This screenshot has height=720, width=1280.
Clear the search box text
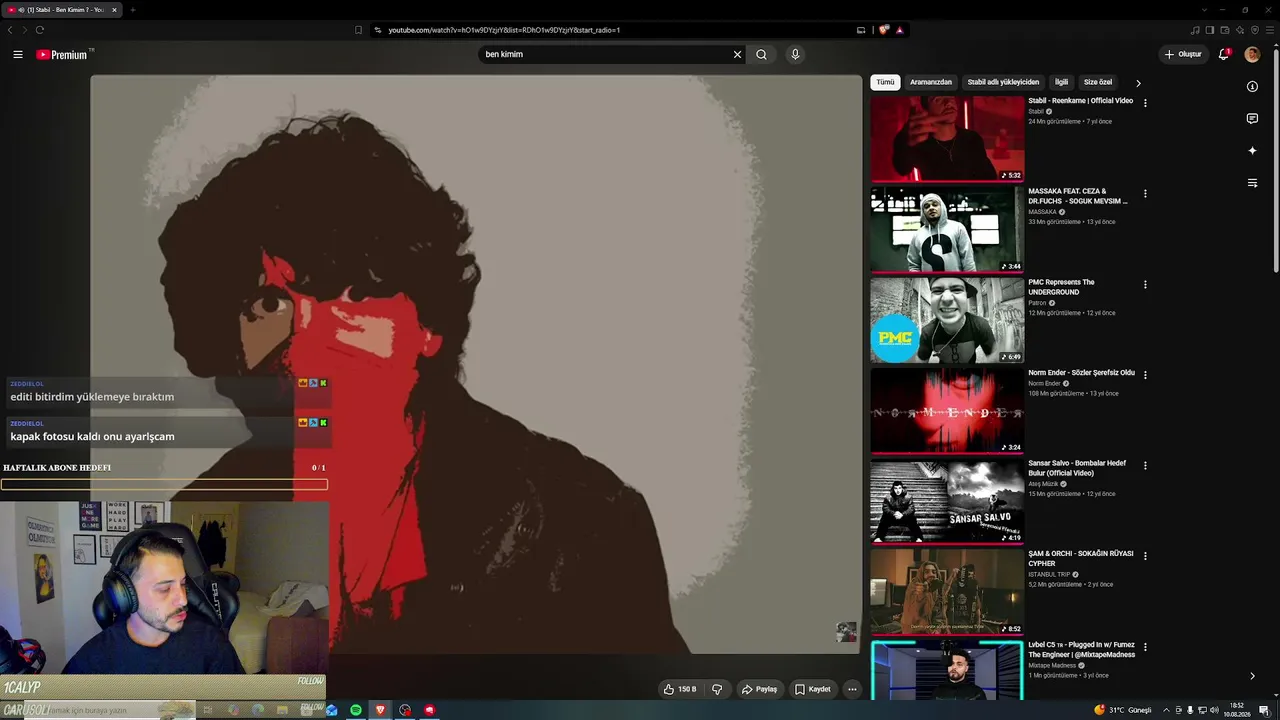(737, 55)
